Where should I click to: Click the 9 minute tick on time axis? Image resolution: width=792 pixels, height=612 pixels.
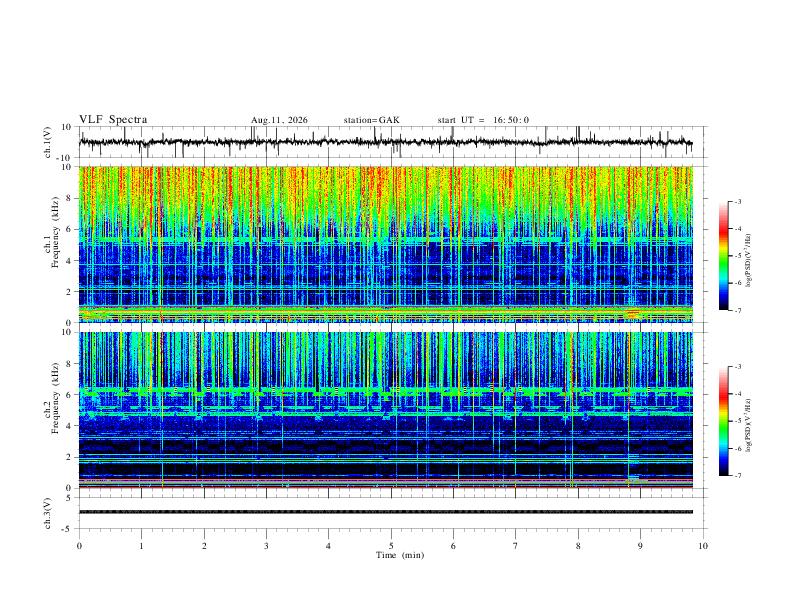(x=640, y=546)
